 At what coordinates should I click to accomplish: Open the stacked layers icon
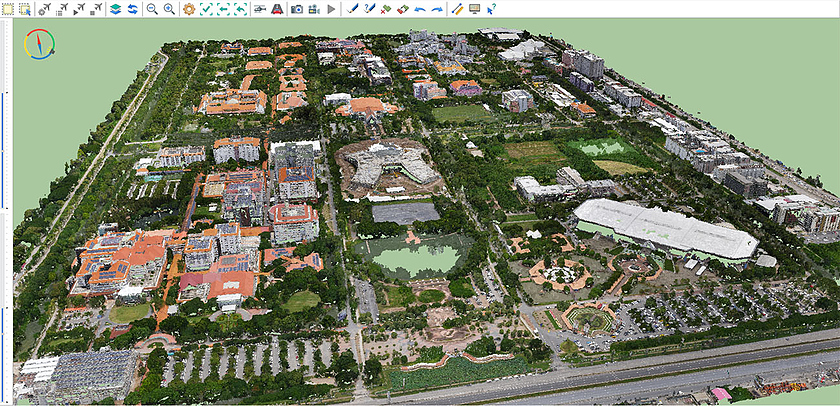point(115,9)
